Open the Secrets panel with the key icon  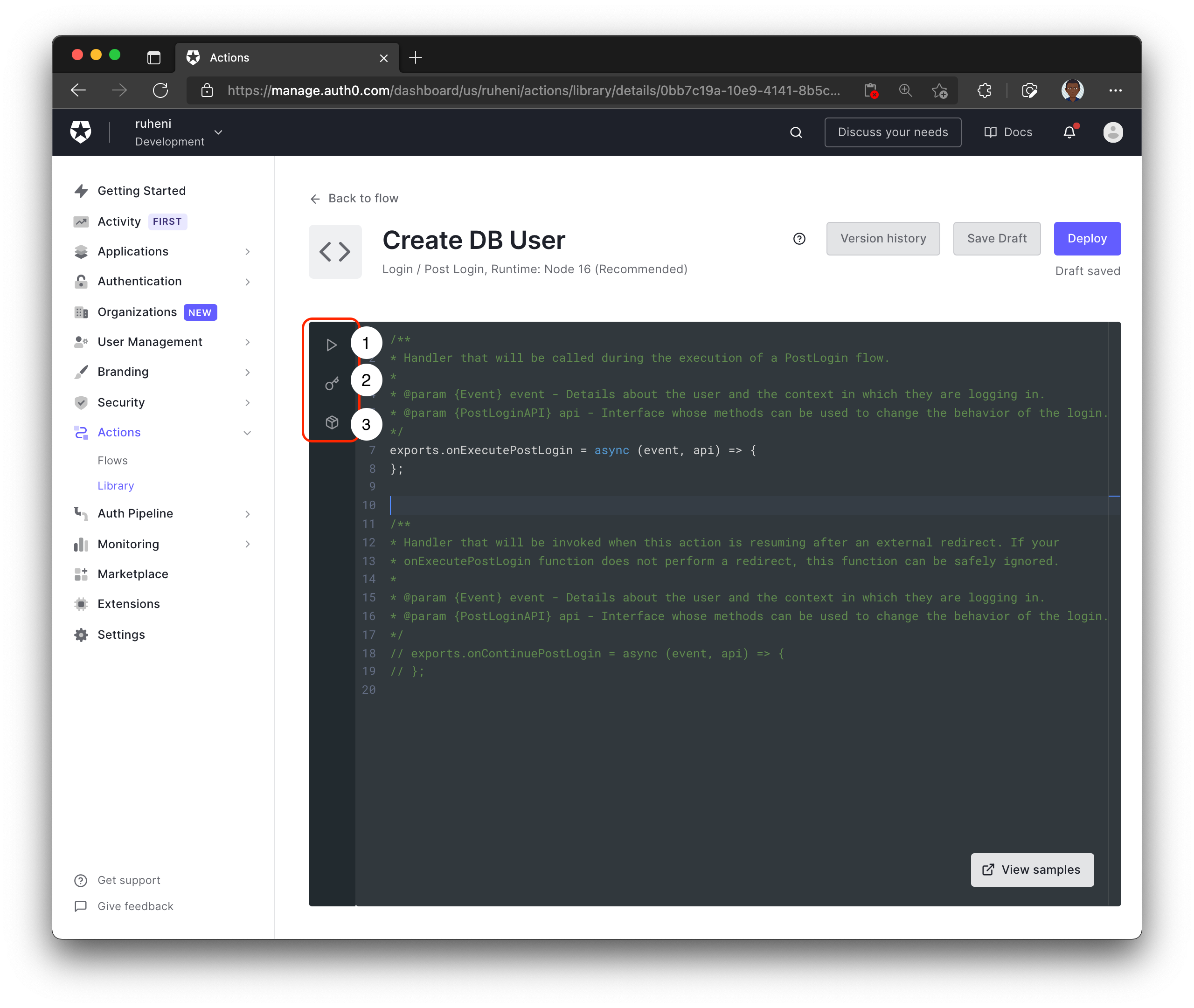point(332,383)
